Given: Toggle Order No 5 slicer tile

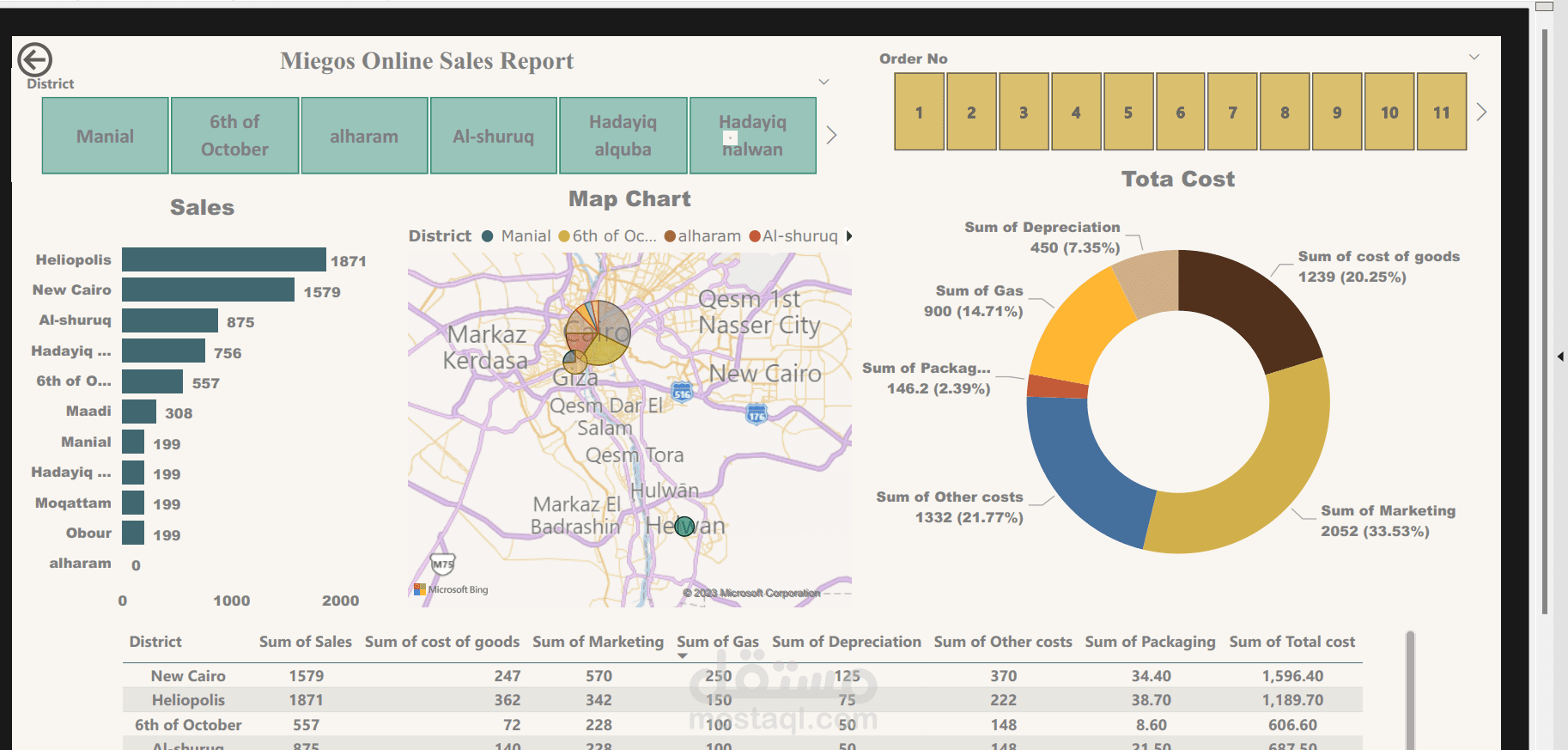Looking at the screenshot, I should pyautogui.click(x=1128, y=112).
